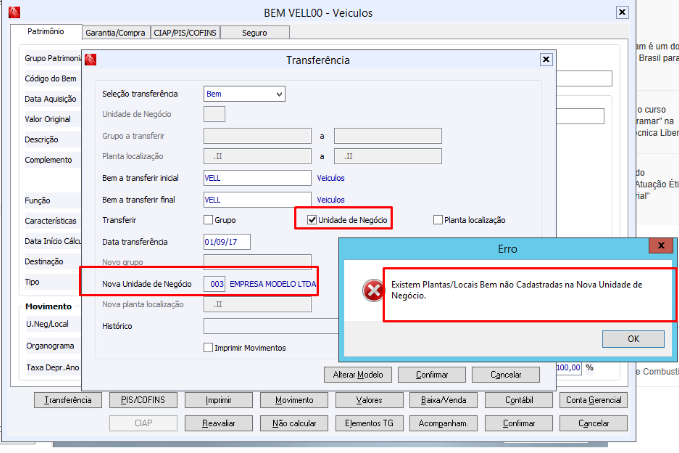Click the Transferir row label

coord(119,220)
